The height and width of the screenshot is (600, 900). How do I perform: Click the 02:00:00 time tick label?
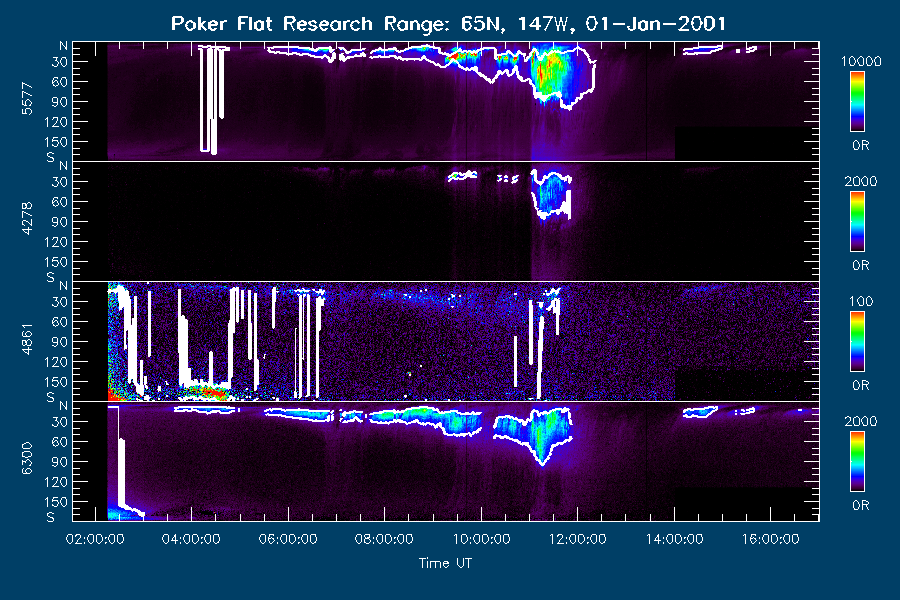[x=95, y=539]
